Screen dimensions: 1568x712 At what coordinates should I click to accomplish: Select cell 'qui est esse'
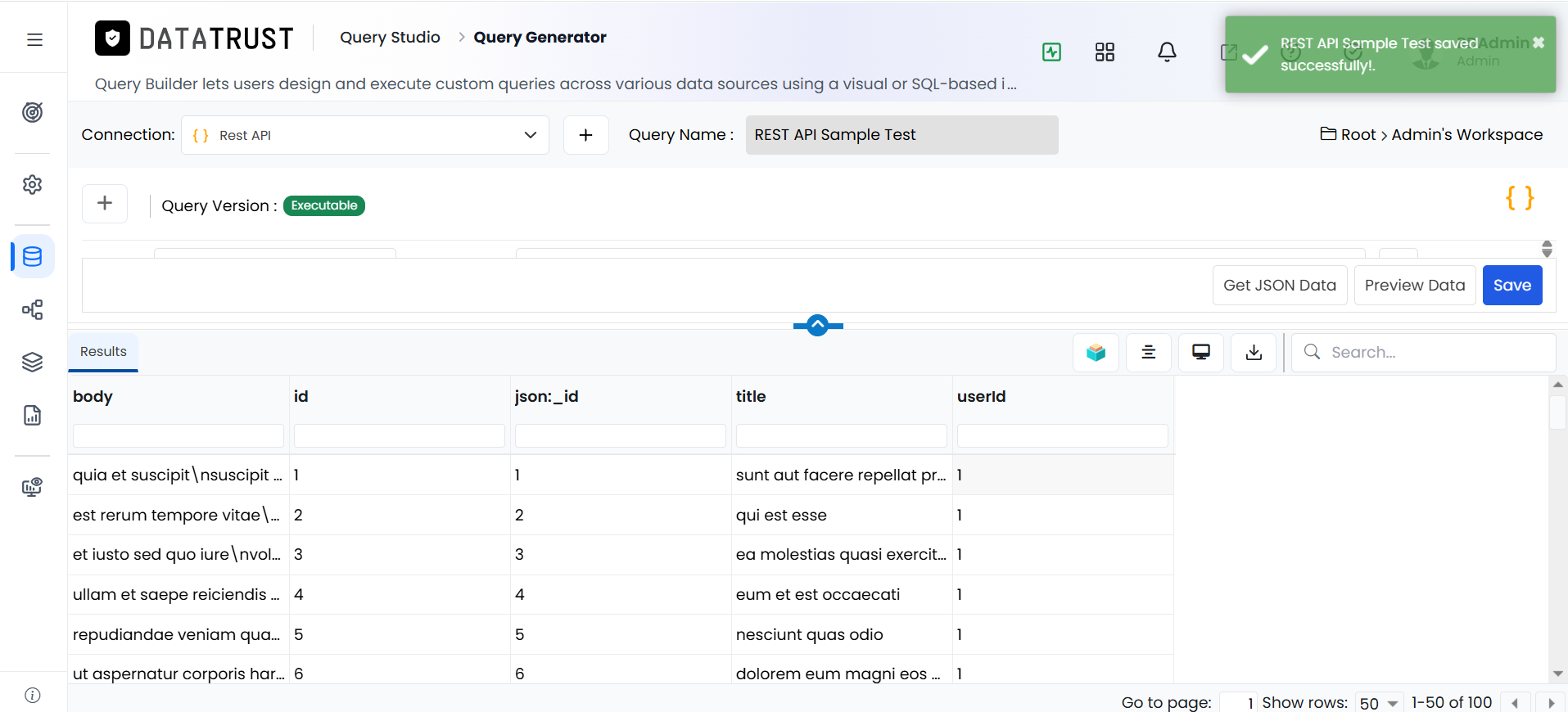tap(842, 516)
